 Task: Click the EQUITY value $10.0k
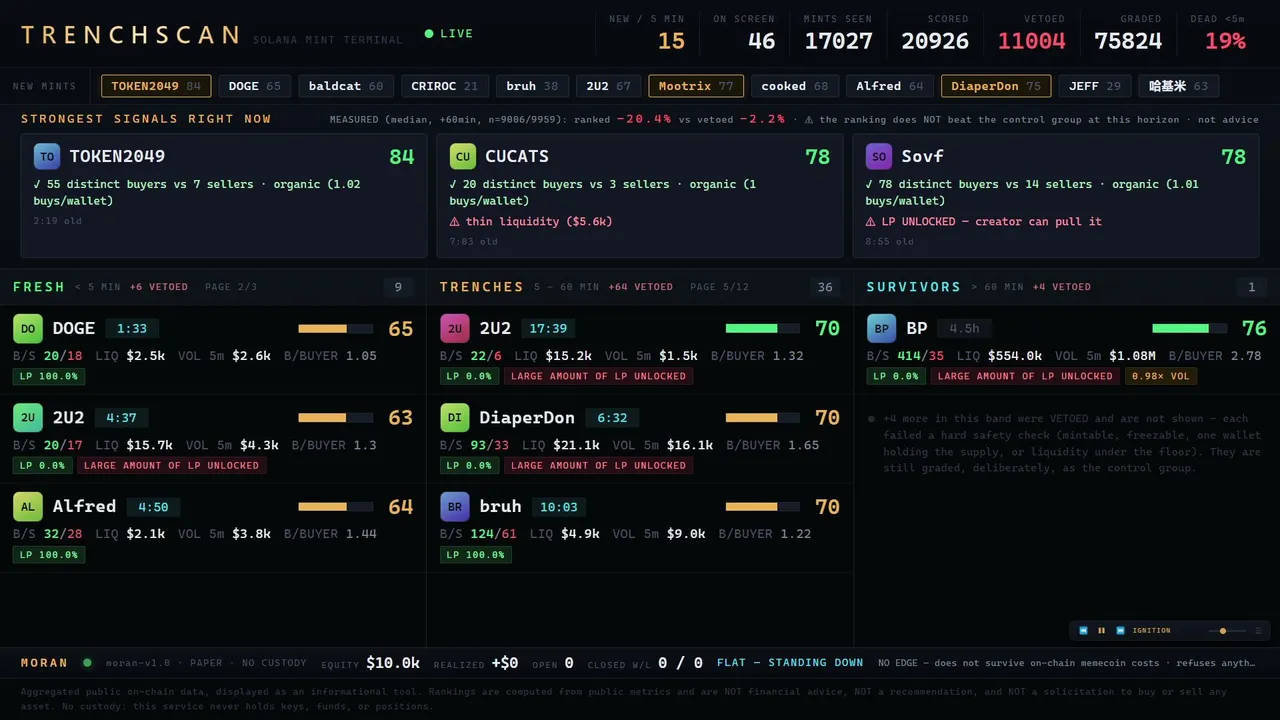point(393,663)
